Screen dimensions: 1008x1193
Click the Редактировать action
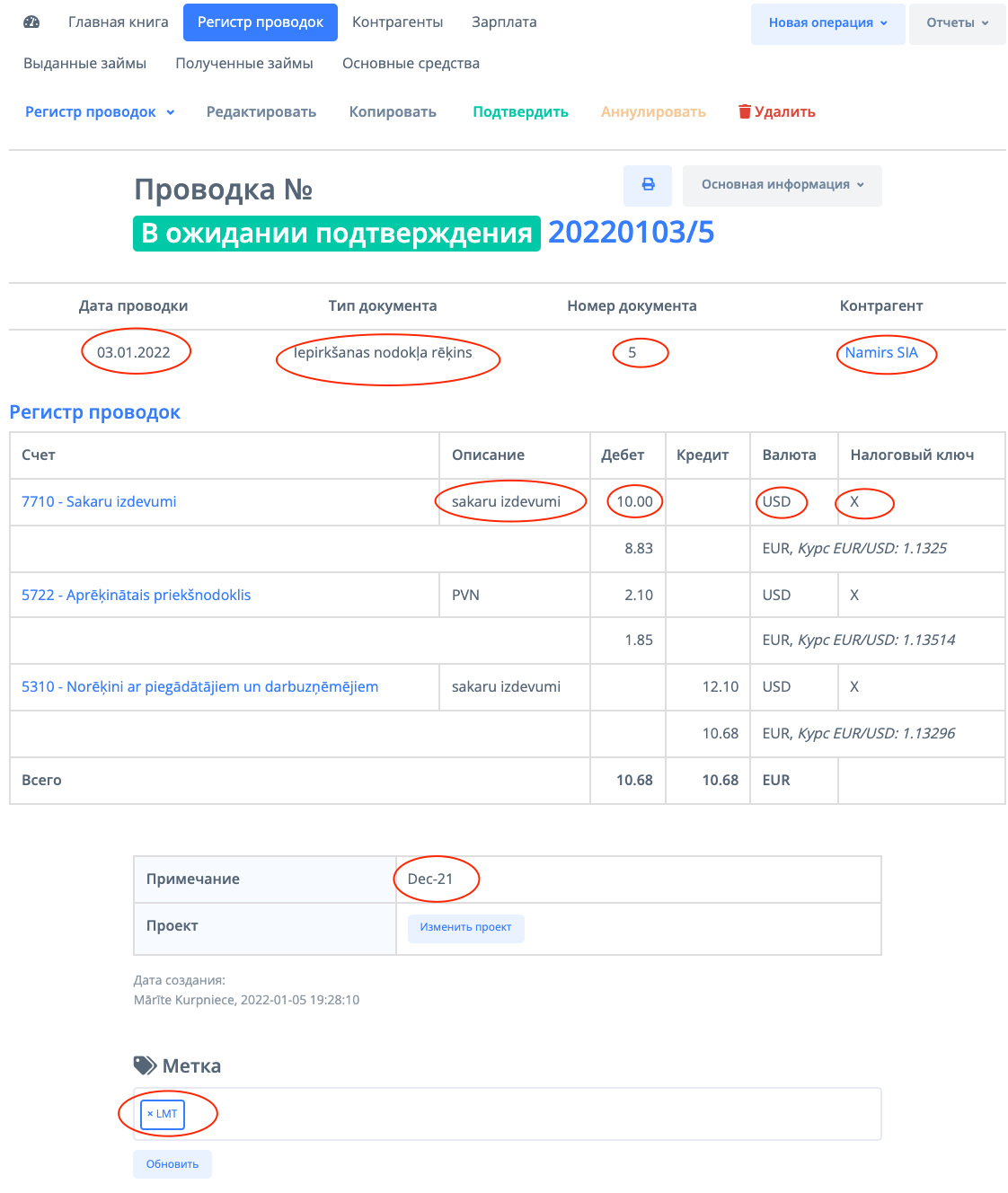tap(261, 112)
